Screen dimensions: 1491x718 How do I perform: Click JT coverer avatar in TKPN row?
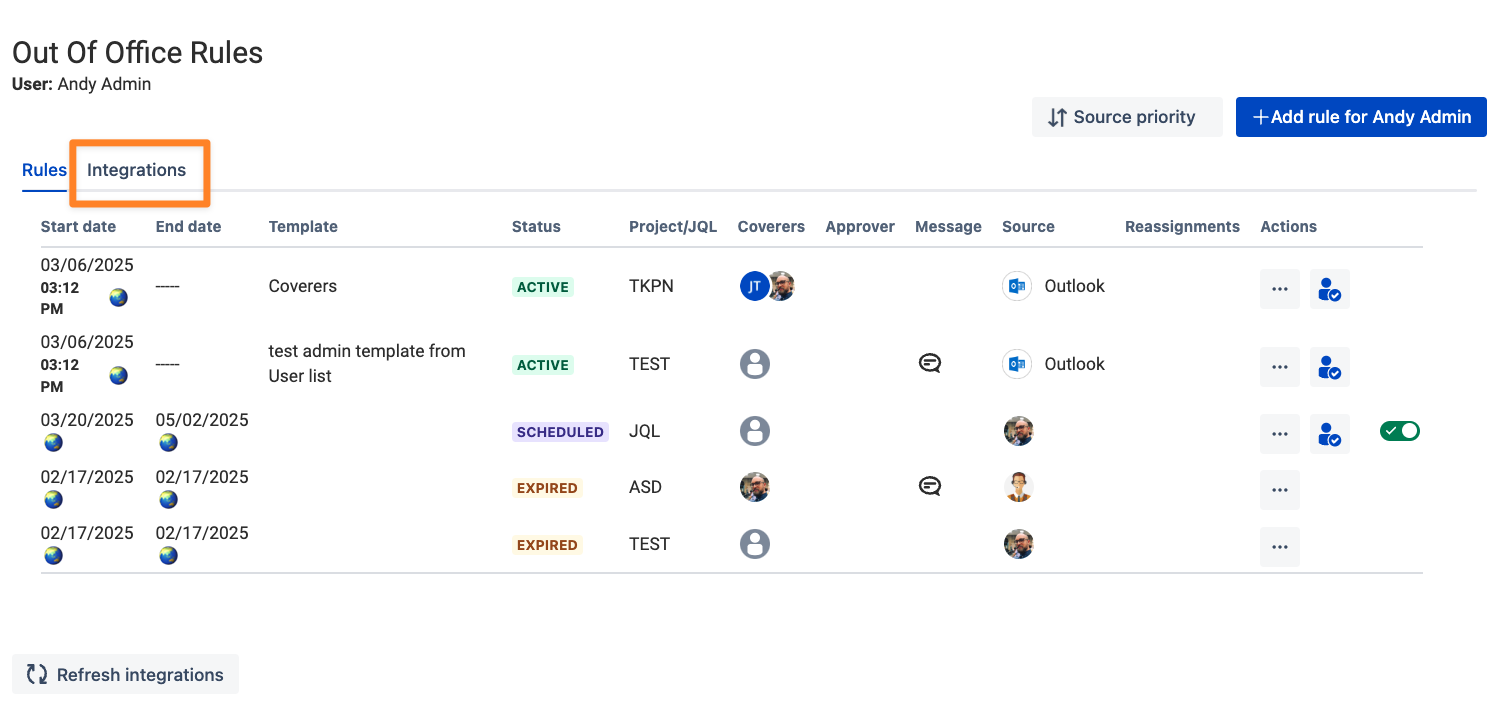(x=754, y=286)
